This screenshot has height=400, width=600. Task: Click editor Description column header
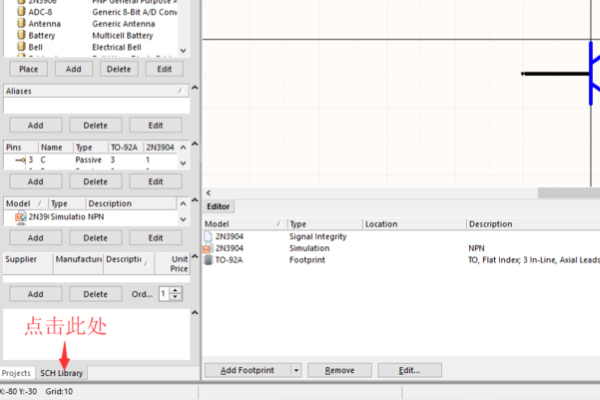point(533,224)
